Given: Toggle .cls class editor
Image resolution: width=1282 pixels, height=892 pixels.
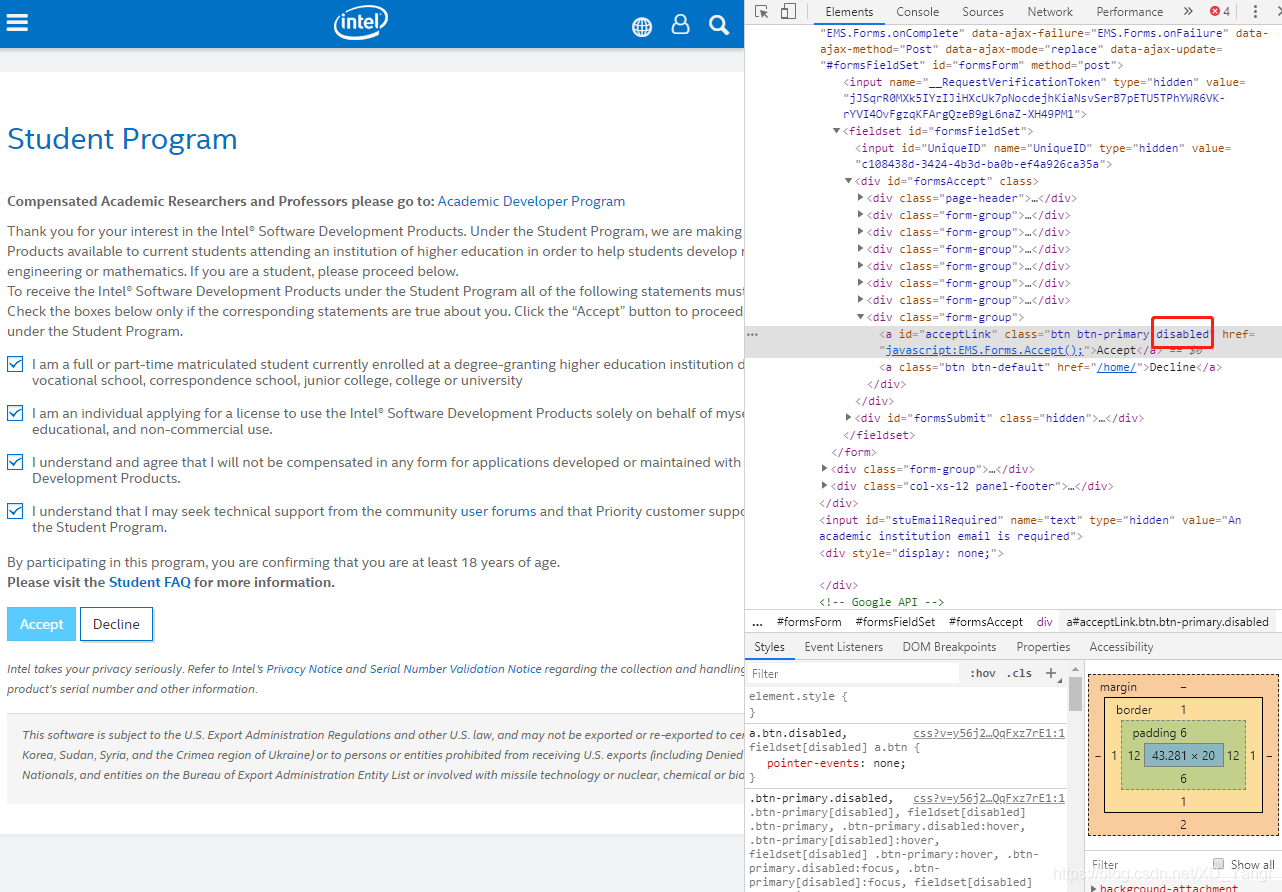Looking at the screenshot, I should (x=1020, y=673).
